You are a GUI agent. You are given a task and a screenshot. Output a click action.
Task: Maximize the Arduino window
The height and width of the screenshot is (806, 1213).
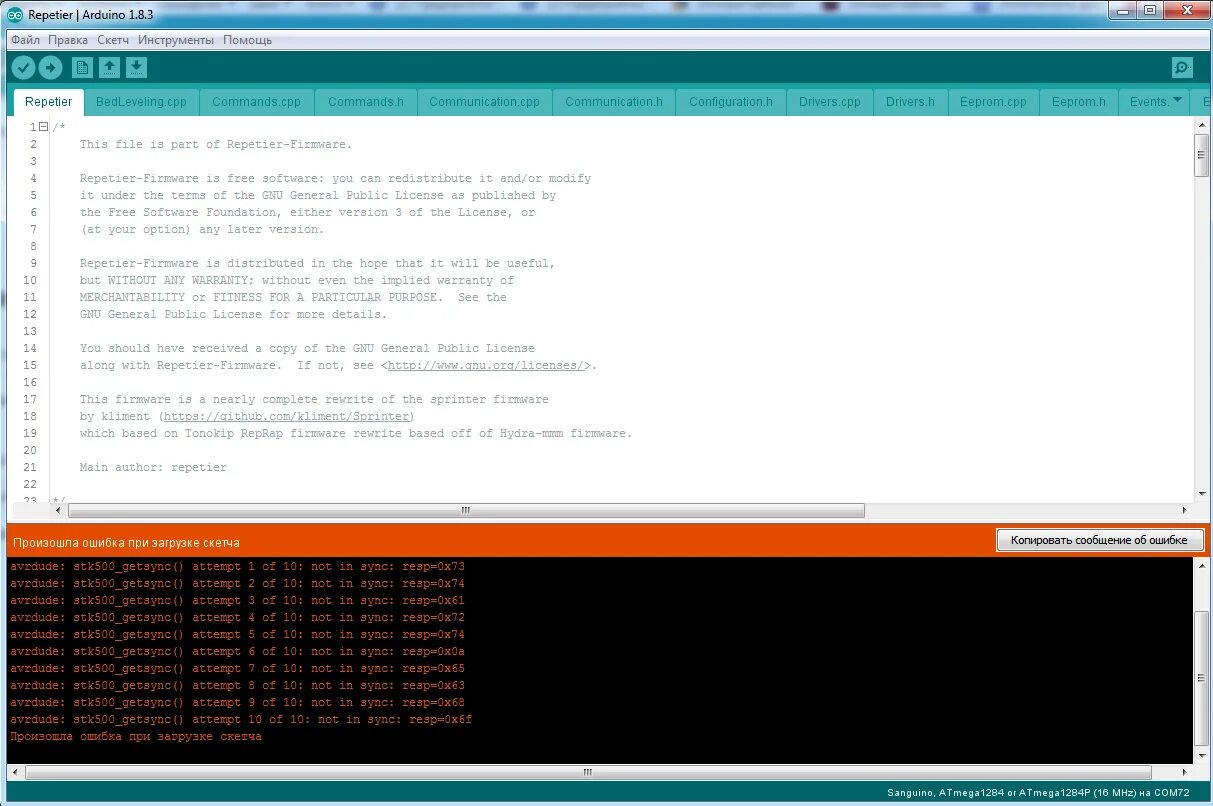(1150, 11)
